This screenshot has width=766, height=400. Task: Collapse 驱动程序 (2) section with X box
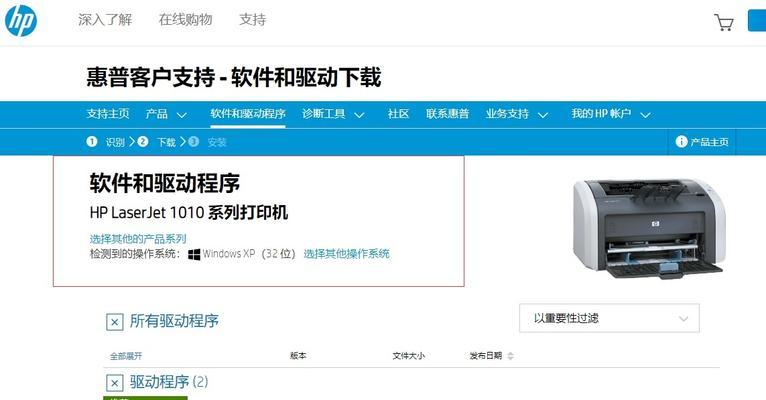coord(115,383)
